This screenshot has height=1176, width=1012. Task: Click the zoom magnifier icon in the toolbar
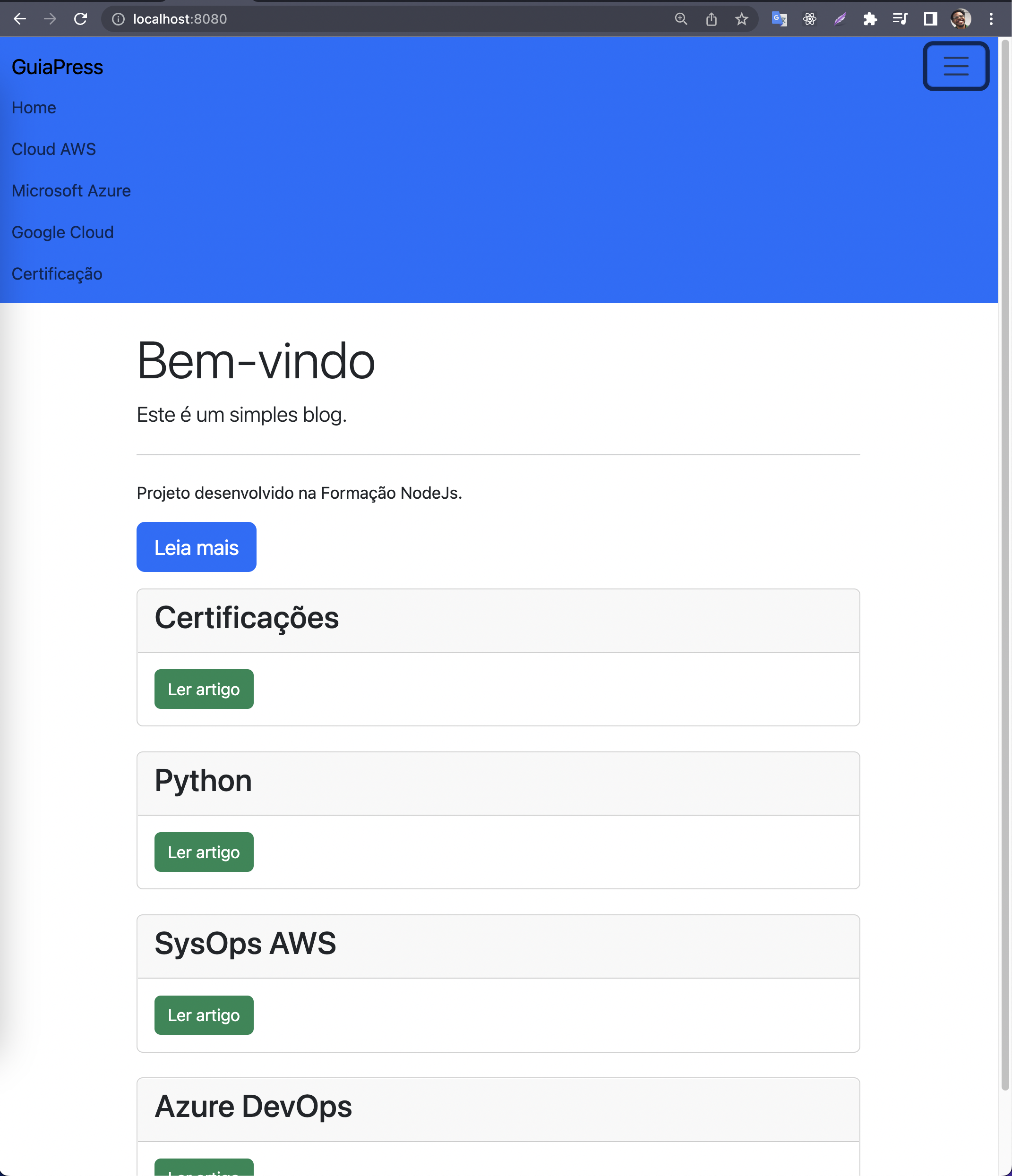[x=681, y=19]
